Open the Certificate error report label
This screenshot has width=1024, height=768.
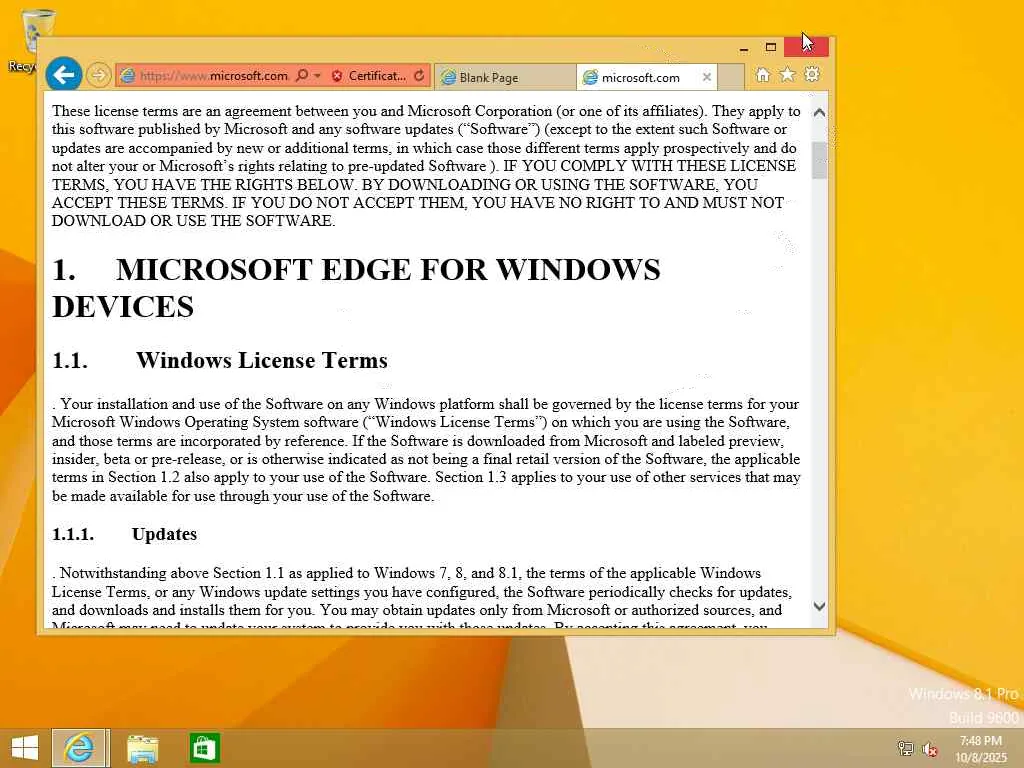point(377,76)
